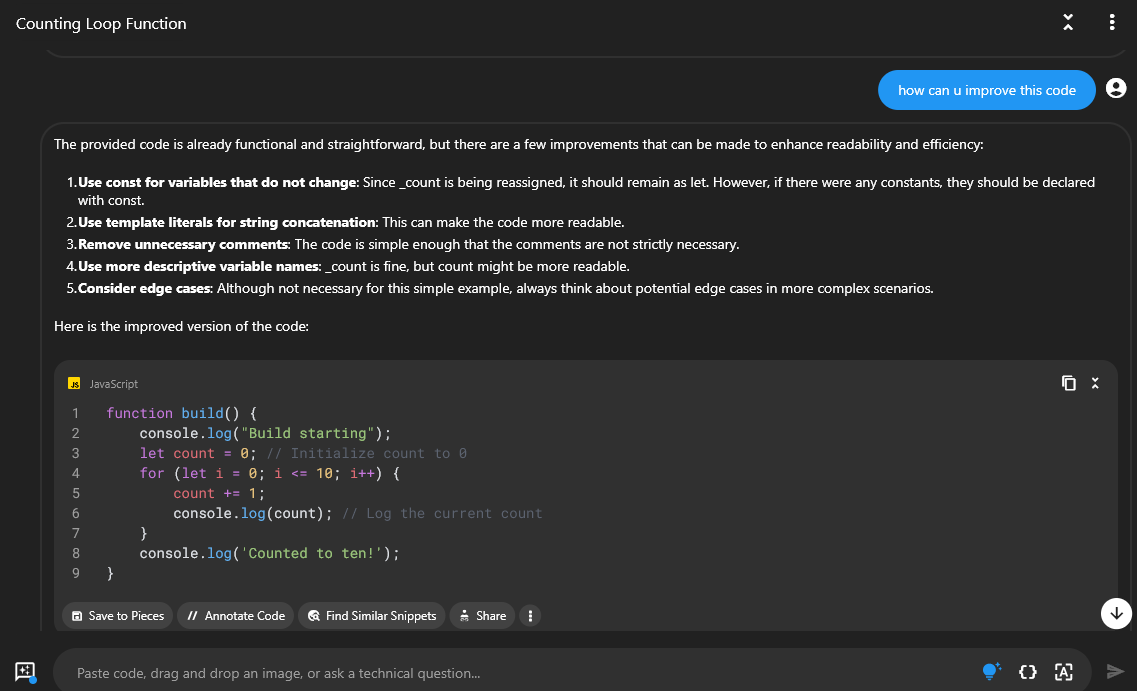Click the Counting Loop Function title

pos(101,24)
